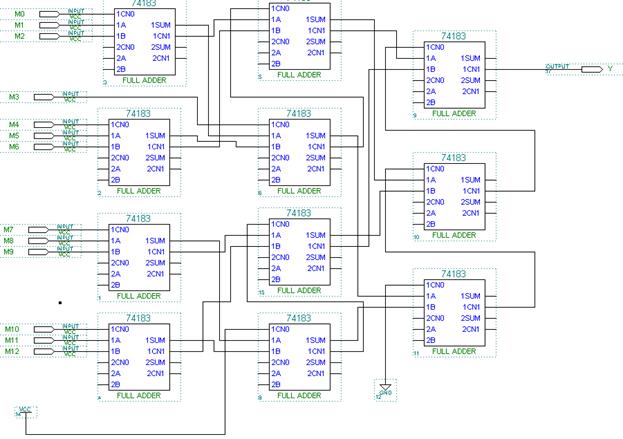
Task: Select the GND ground symbol
Action: 385,389
